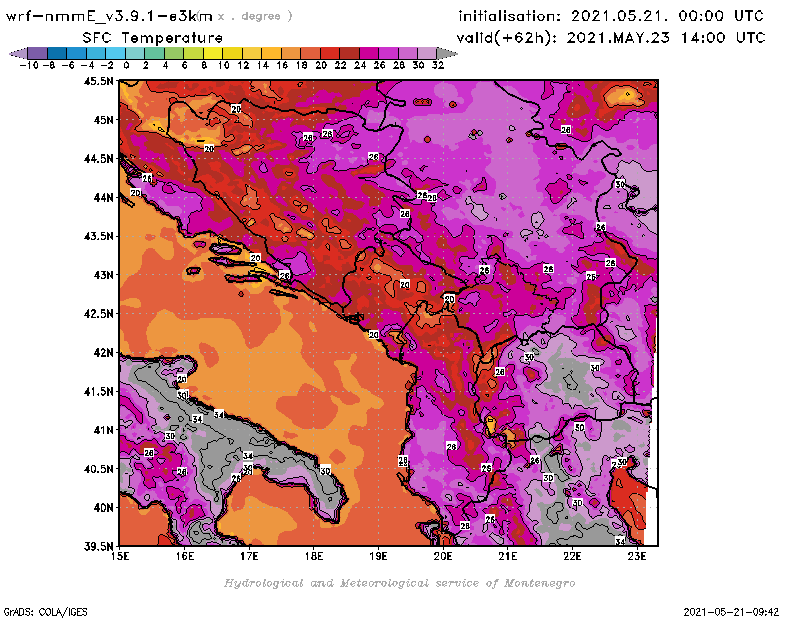Click the 15E longitude axis label

120,556
